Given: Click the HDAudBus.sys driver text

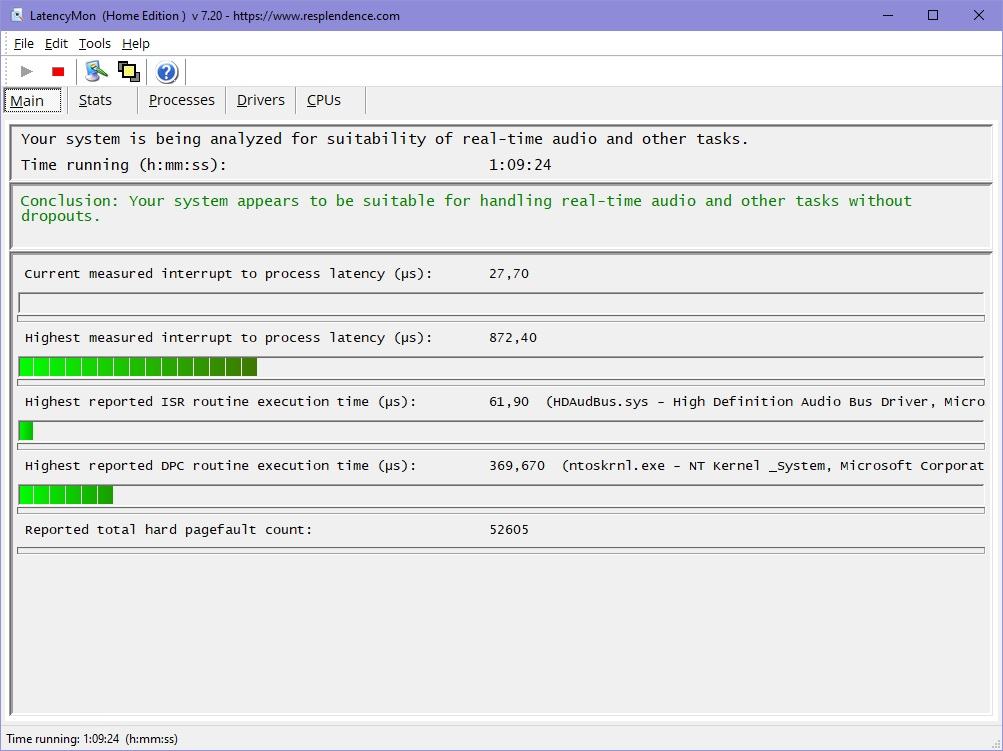Looking at the screenshot, I should (x=765, y=402).
